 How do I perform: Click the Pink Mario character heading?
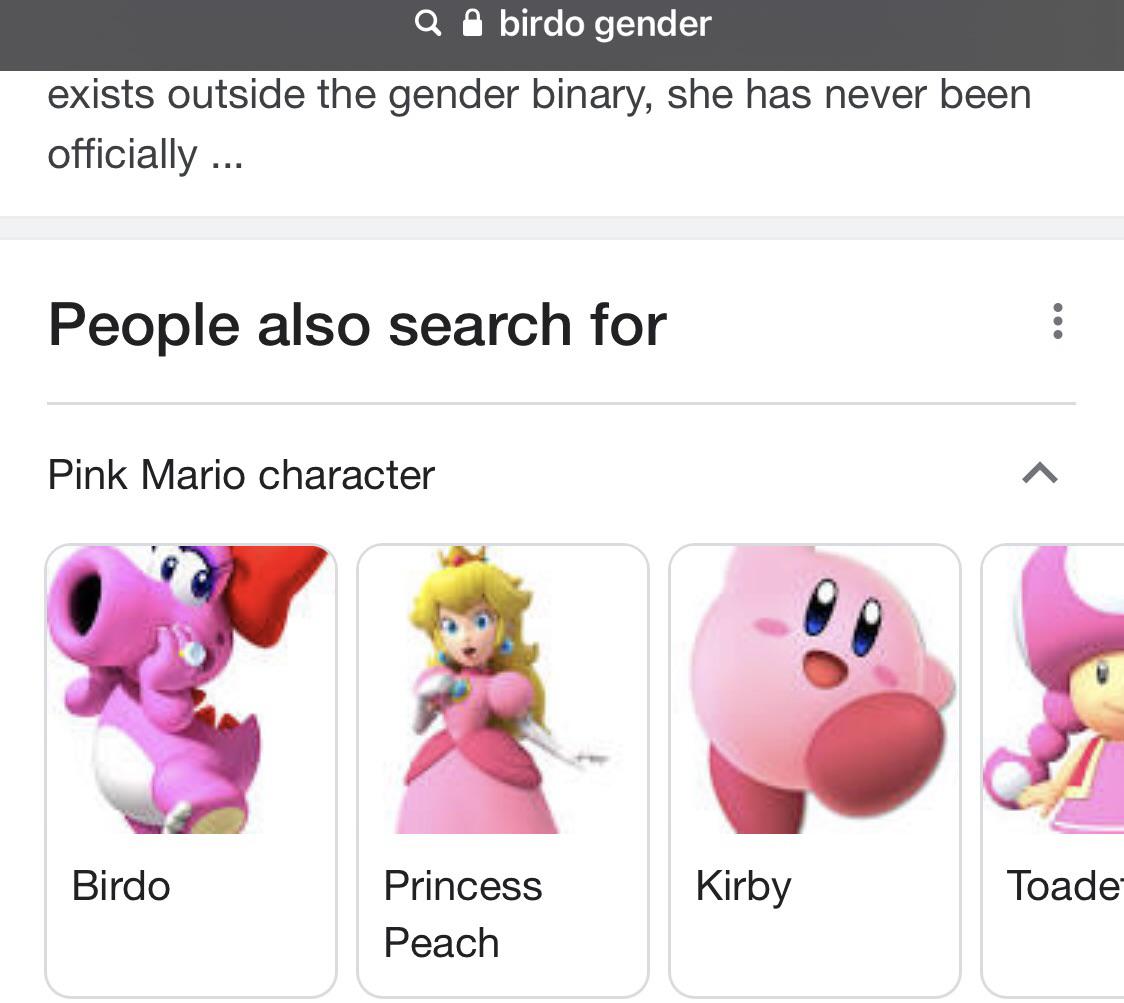coord(240,475)
